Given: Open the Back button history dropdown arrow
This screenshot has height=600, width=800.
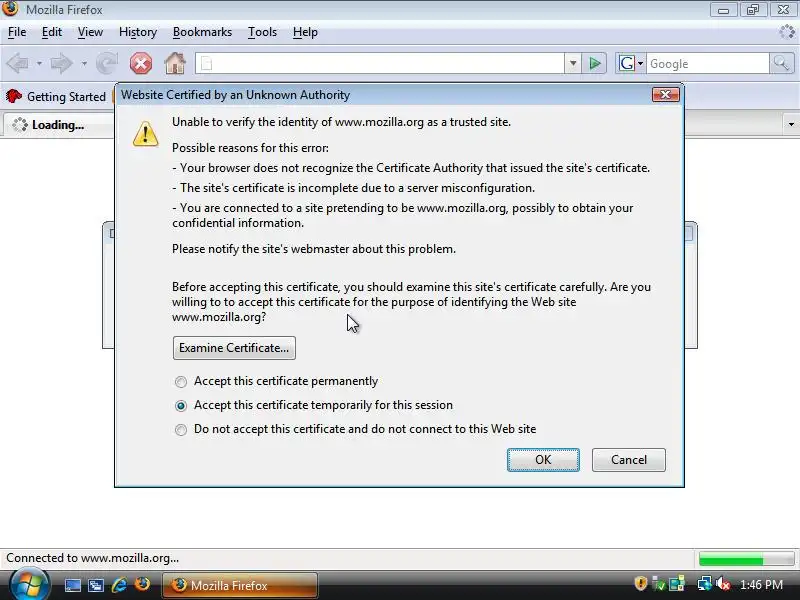Looking at the screenshot, I should point(39,64).
